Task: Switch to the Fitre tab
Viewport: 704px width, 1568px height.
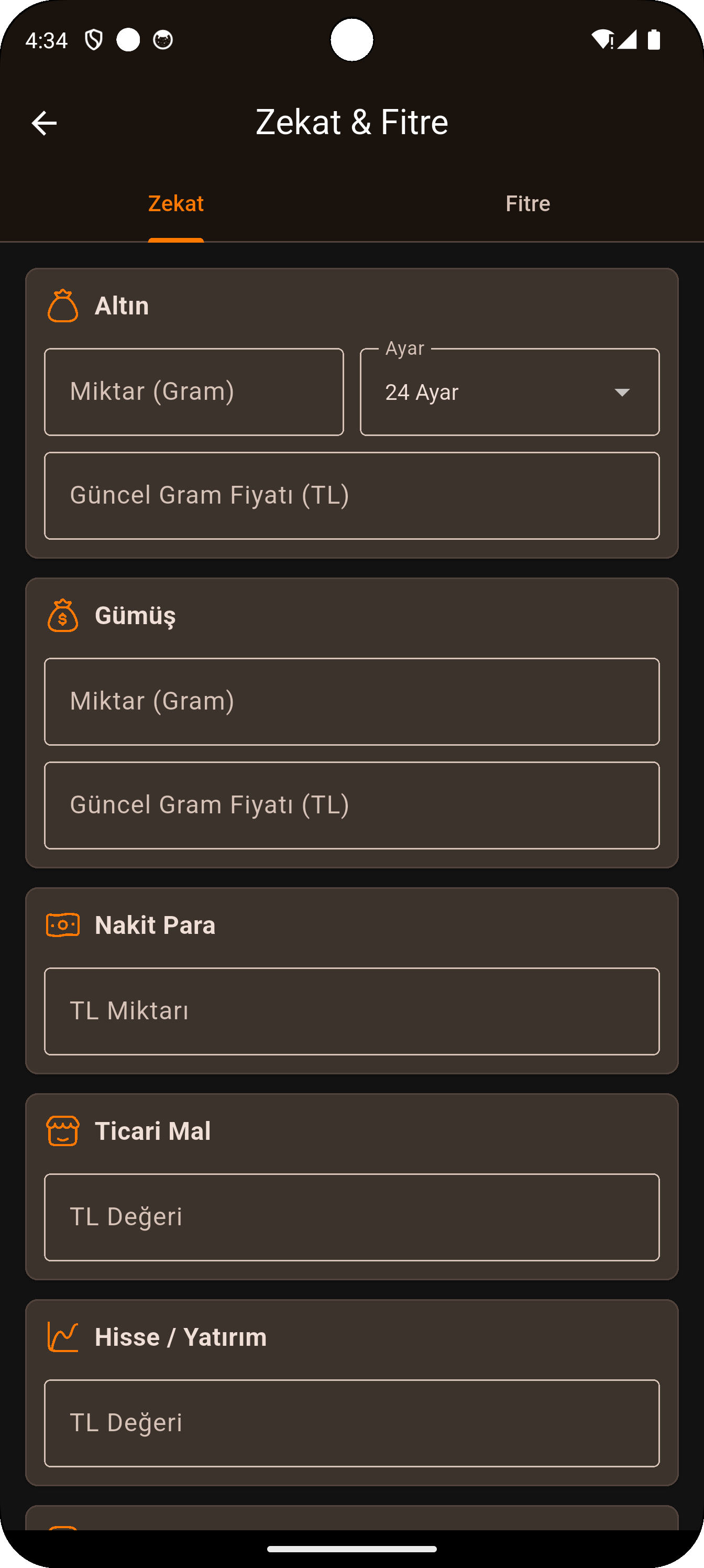Action: (528, 203)
